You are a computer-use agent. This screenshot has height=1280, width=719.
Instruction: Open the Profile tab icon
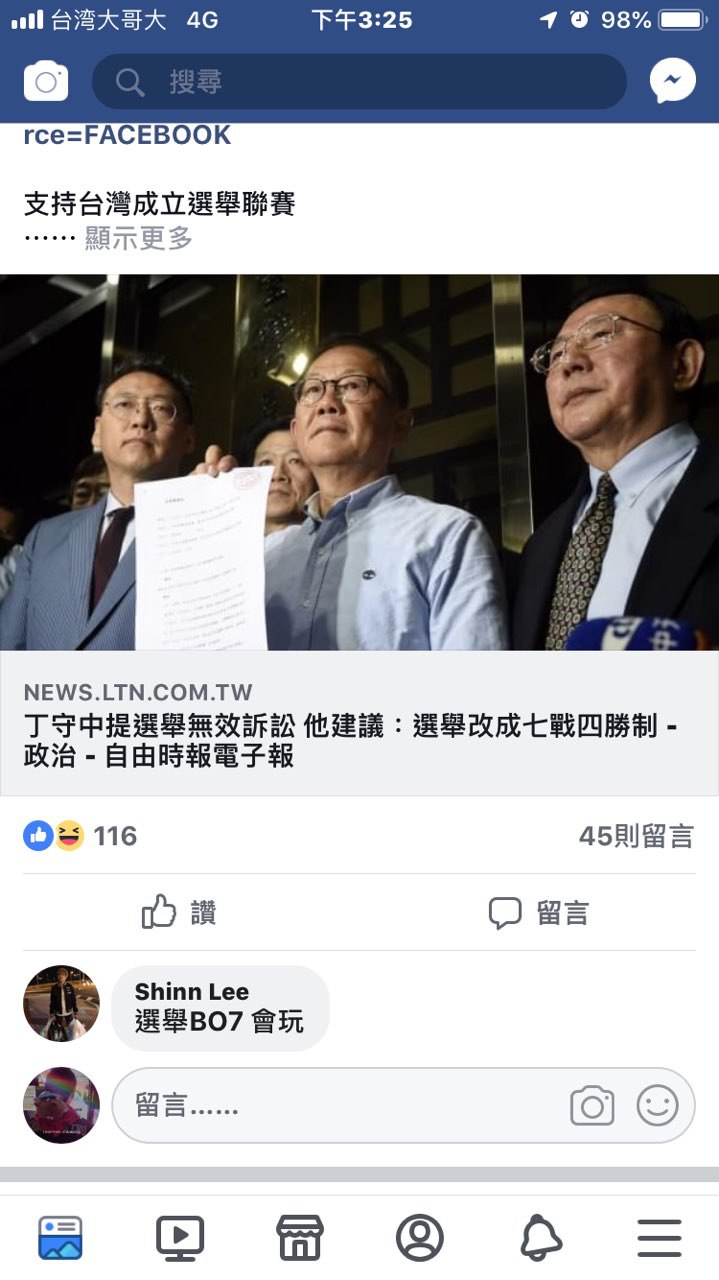(x=420, y=1237)
